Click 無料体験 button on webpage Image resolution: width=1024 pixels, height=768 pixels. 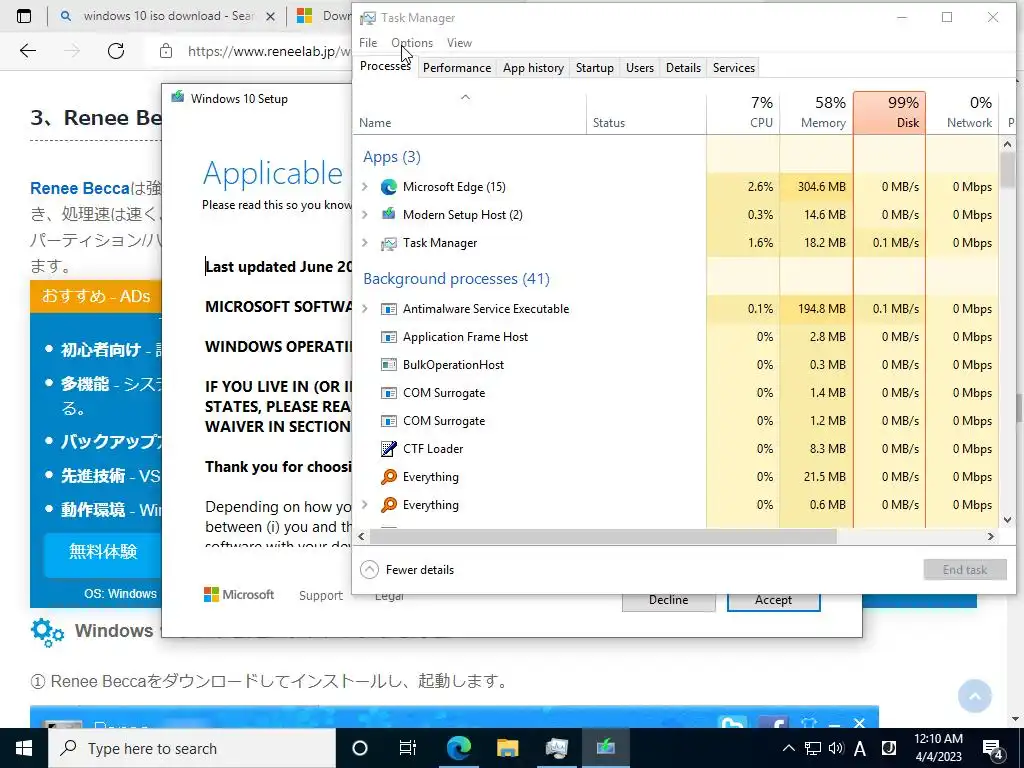(103, 552)
